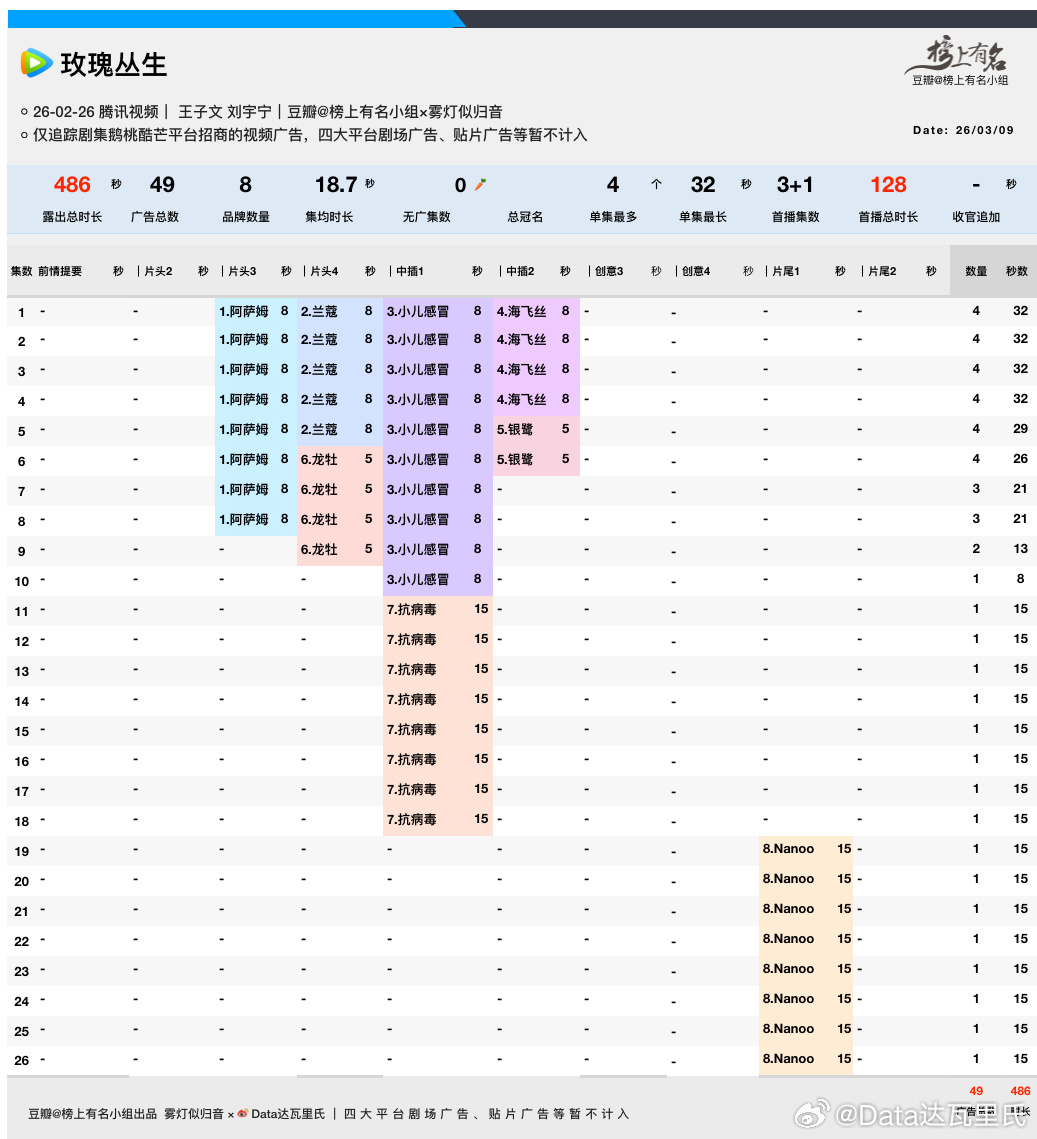Click the red Weibo icon before Data达瓦里氏 in footer
The image size is (1037, 1139).
coord(242,1114)
